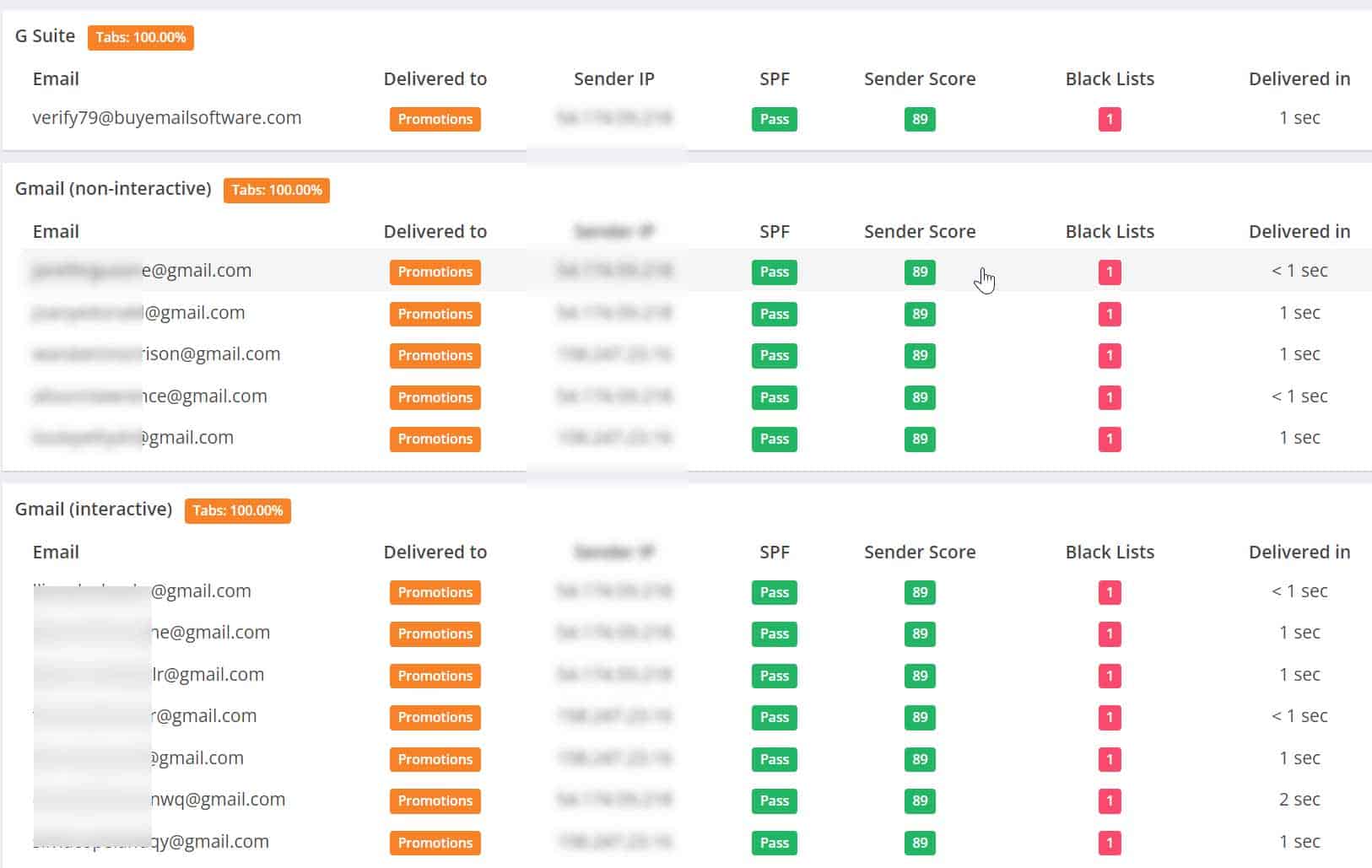1372x868 pixels.
Task: Click the Gmail (non-interactive) section heading
Action: pyautogui.click(x=113, y=189)
